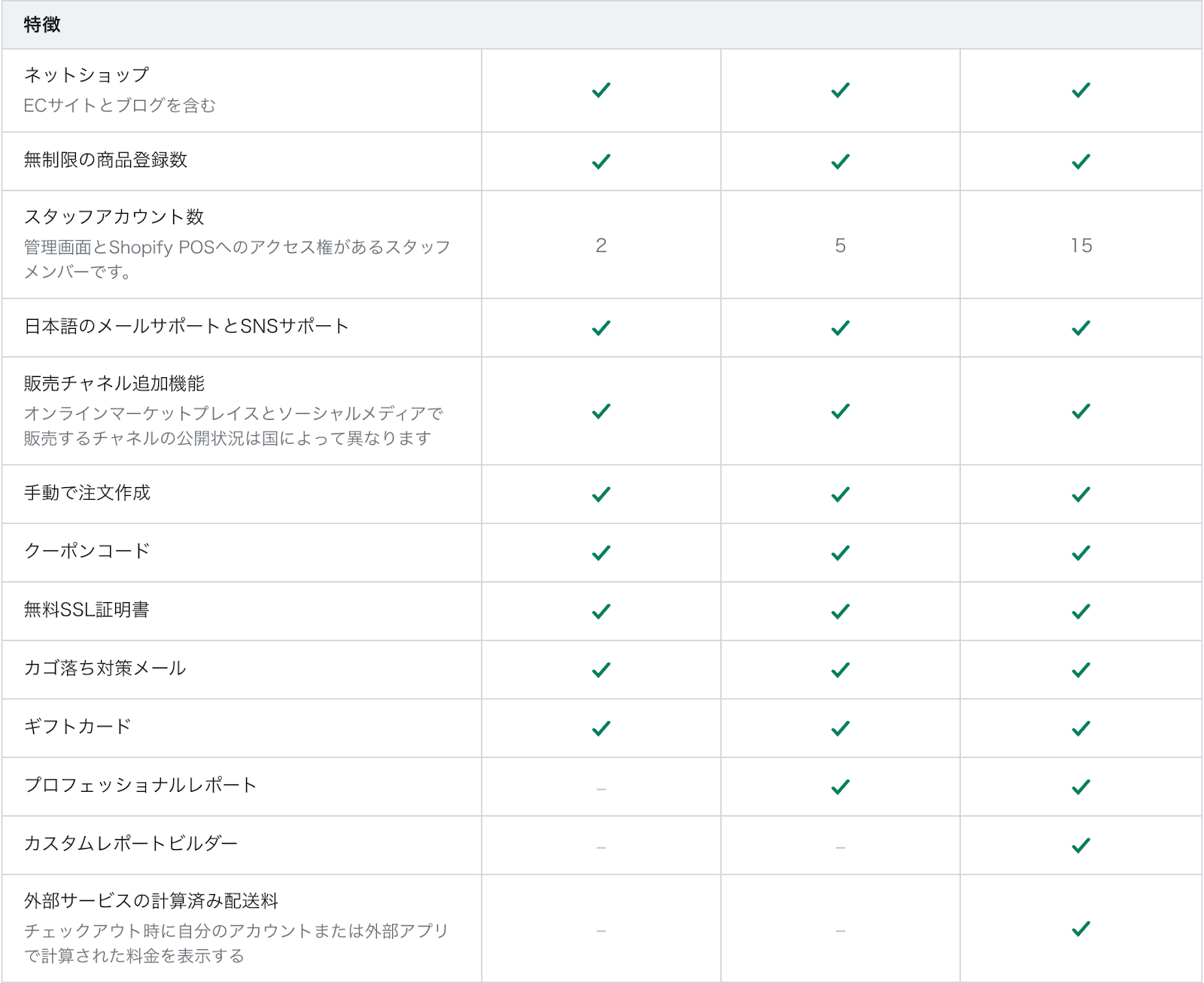This screenshot has height=983, width=1204.
Task: Select the ギフトカード feature label
Action: pyautogui.click(x=78, y=726)
